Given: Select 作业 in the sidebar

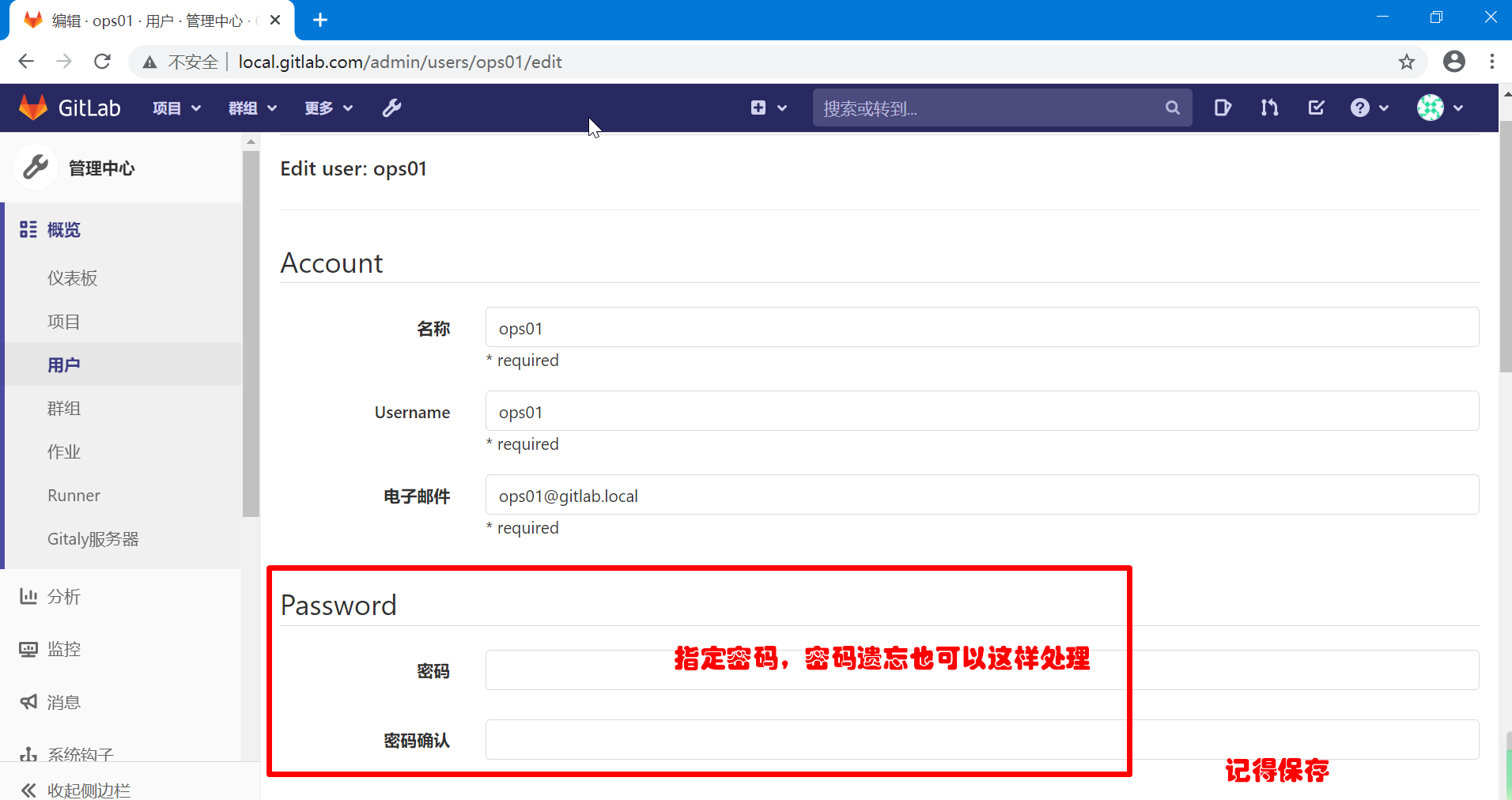Looking at the screenshot, I should pyautogui.click(x=63, y=452).
